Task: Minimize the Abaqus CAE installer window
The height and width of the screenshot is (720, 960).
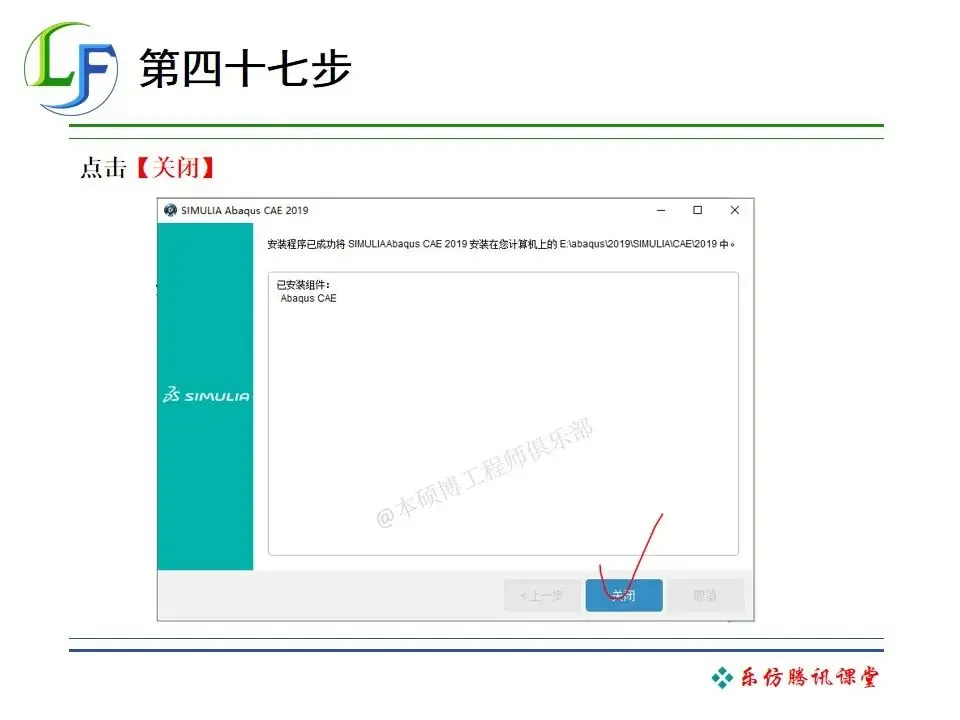Action: (x=661, y=210)
